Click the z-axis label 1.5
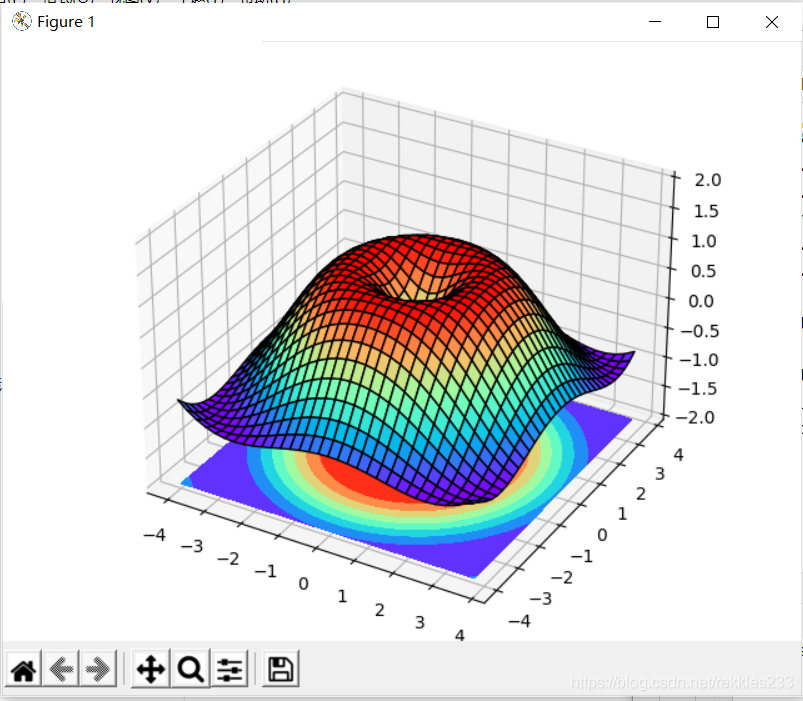This screenshot has height=701, width=803. [706, 211]
